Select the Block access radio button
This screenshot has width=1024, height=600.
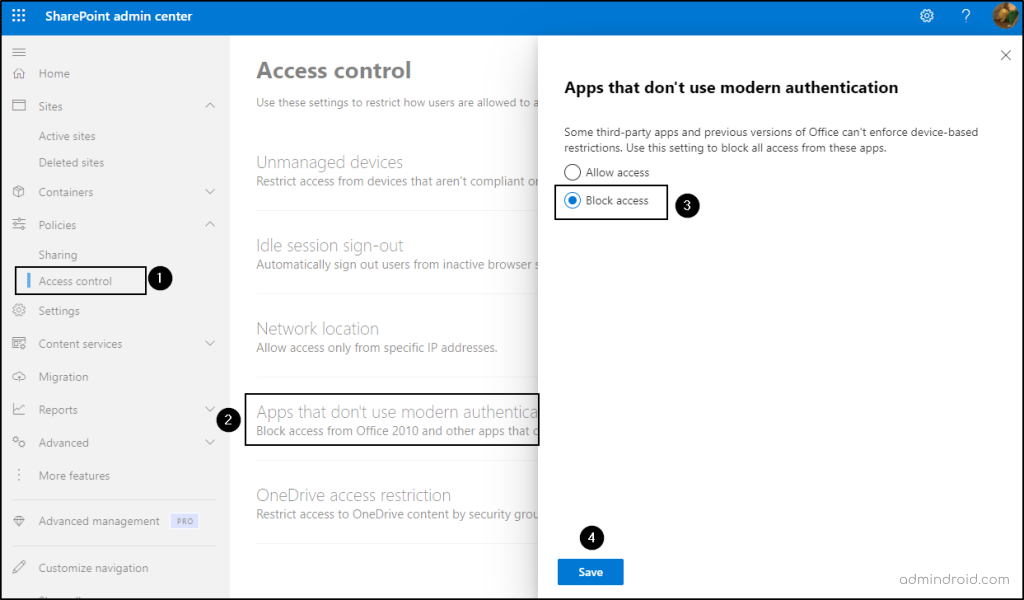(573, 201)
